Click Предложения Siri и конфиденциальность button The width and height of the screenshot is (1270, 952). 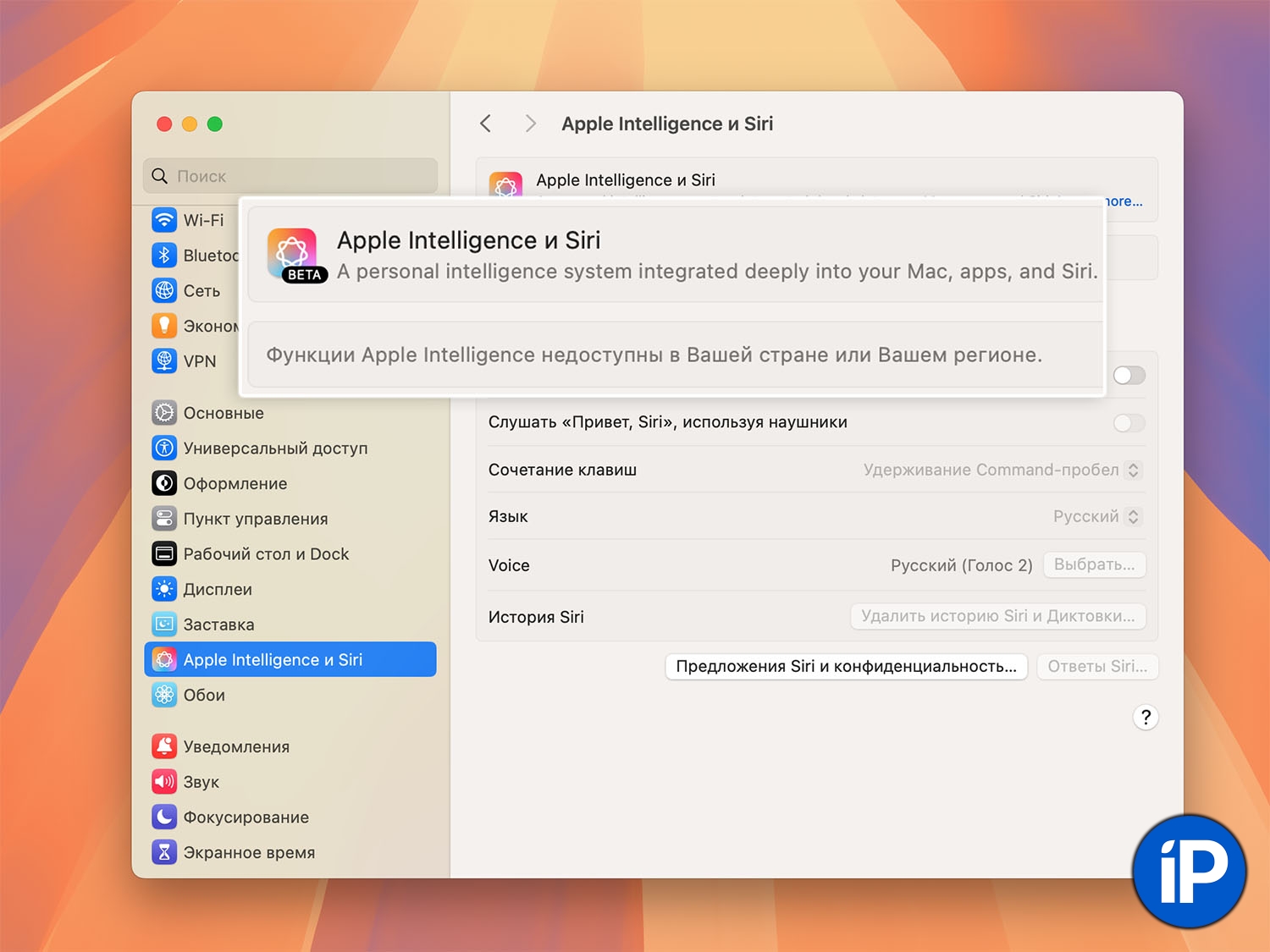click(x=846, y=666)
